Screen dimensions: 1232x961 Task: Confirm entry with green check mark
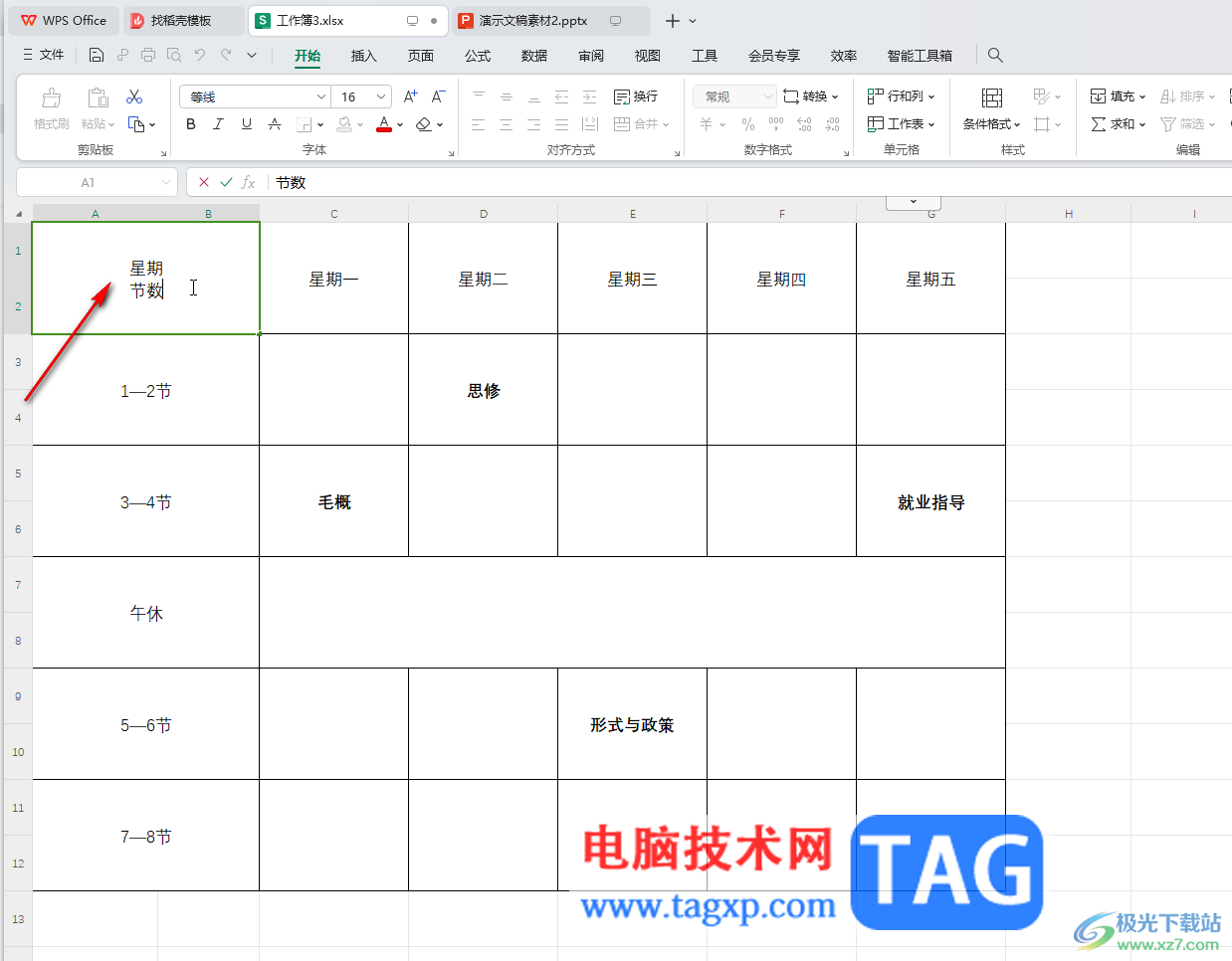tap(226, 182)
